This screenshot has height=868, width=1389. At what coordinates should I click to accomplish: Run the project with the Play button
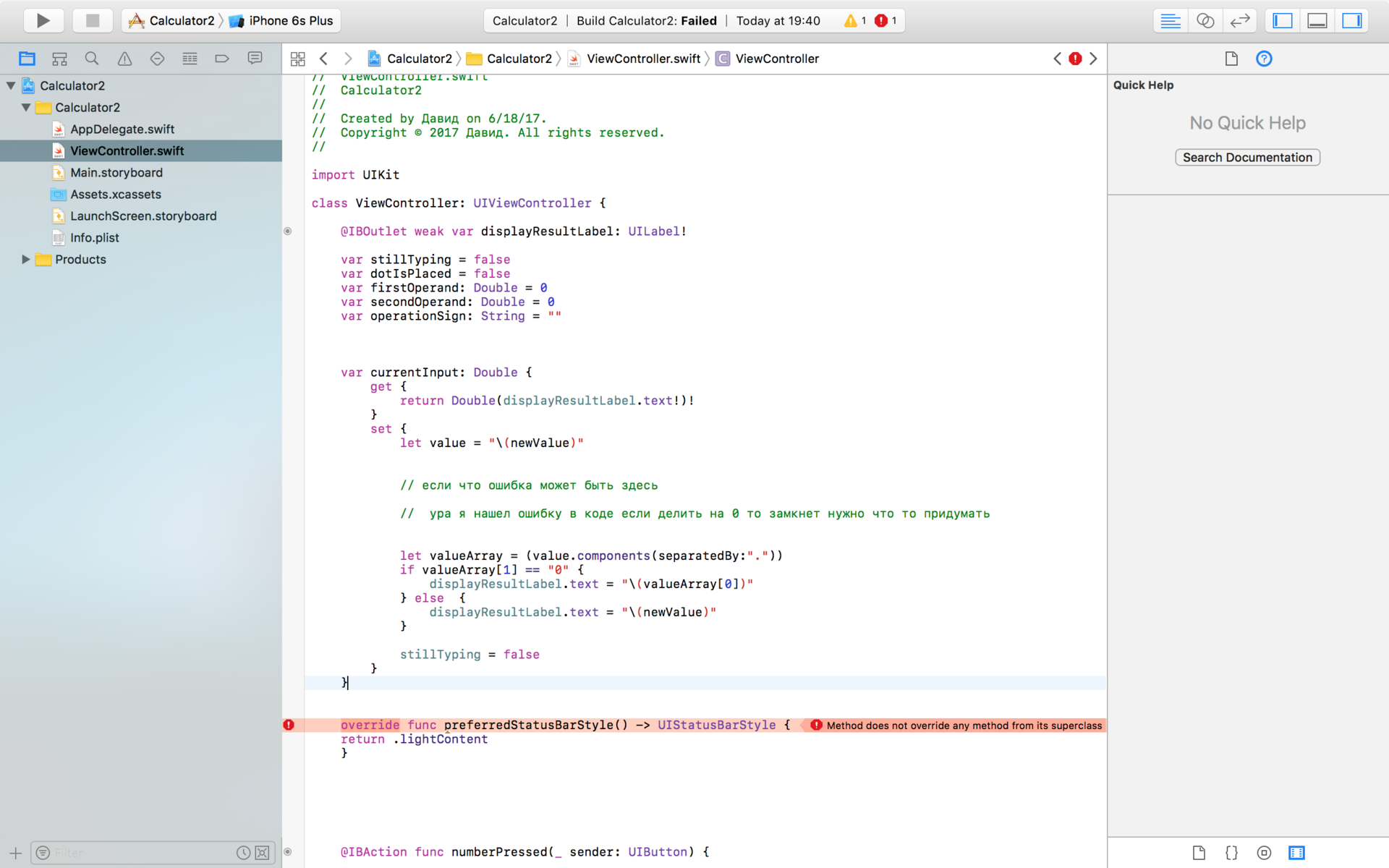pos(43,20)
